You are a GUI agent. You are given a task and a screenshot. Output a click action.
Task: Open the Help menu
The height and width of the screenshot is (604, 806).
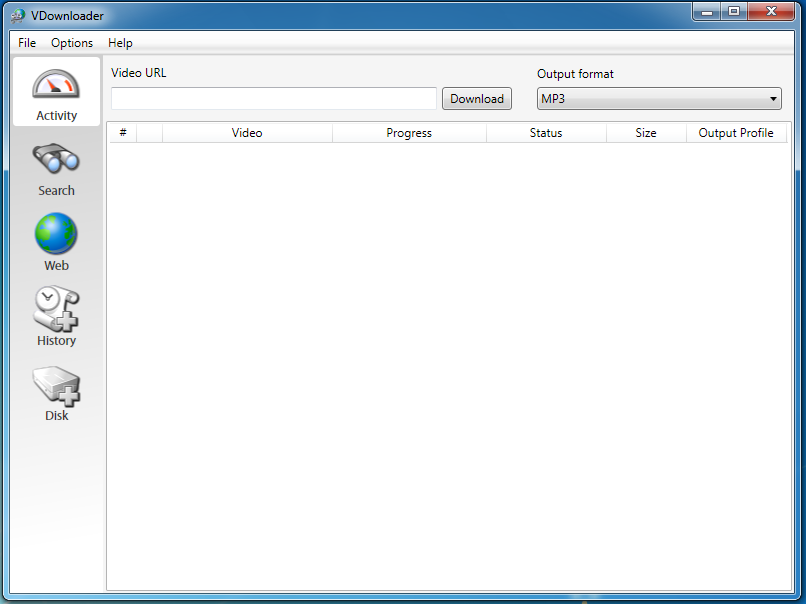point(120,43)
